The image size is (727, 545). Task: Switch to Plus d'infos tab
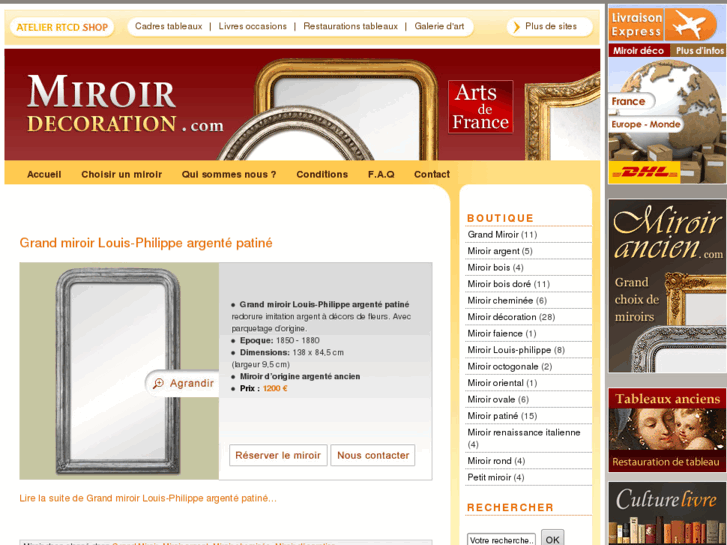click(699, 51)
